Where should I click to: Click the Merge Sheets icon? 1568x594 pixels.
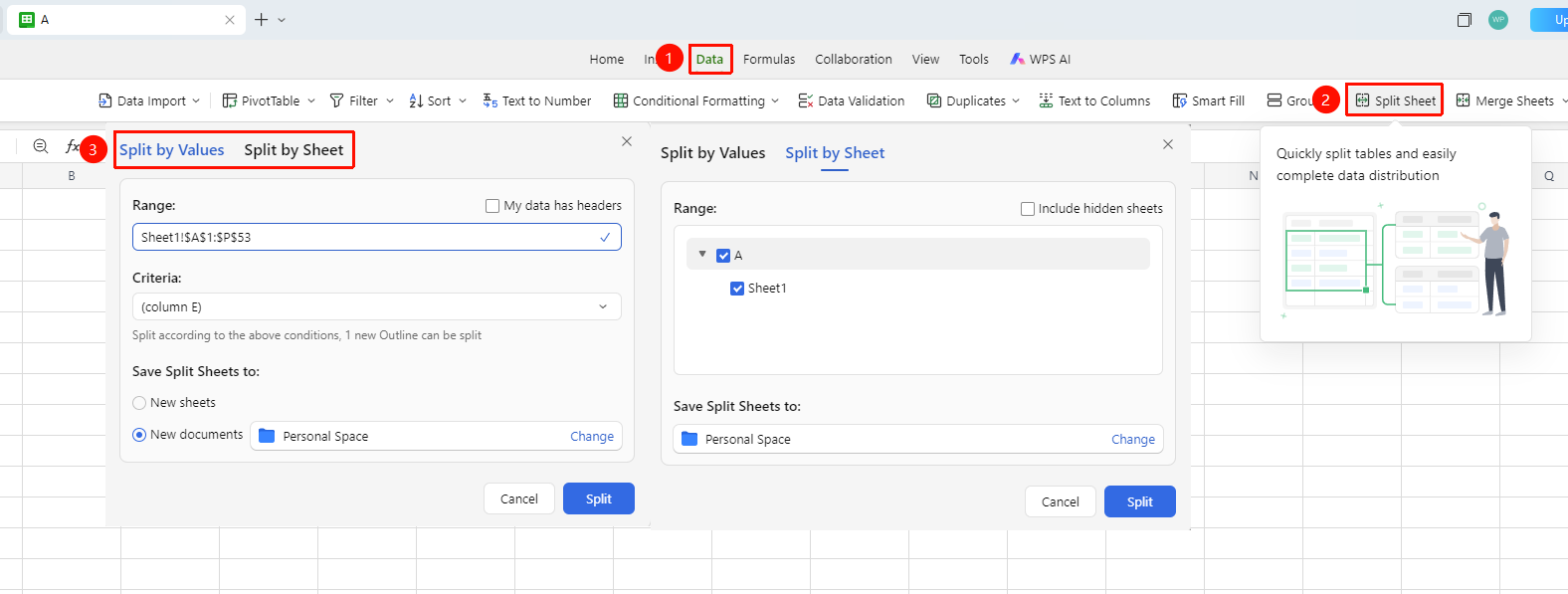click(x=1464, y=100)
